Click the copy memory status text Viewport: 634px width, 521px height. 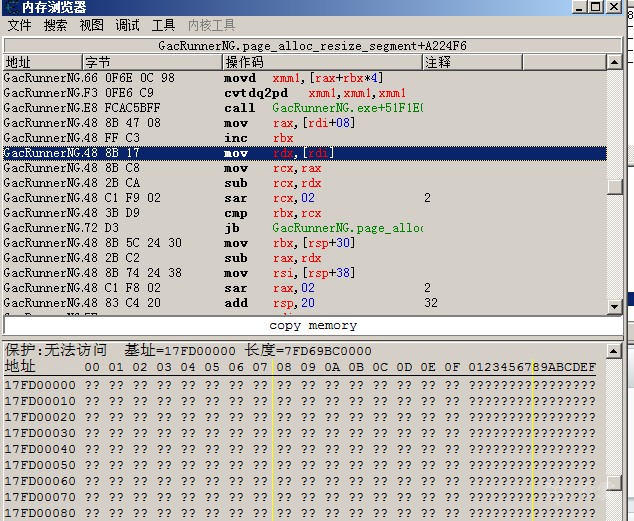click(x=313, y=325)
